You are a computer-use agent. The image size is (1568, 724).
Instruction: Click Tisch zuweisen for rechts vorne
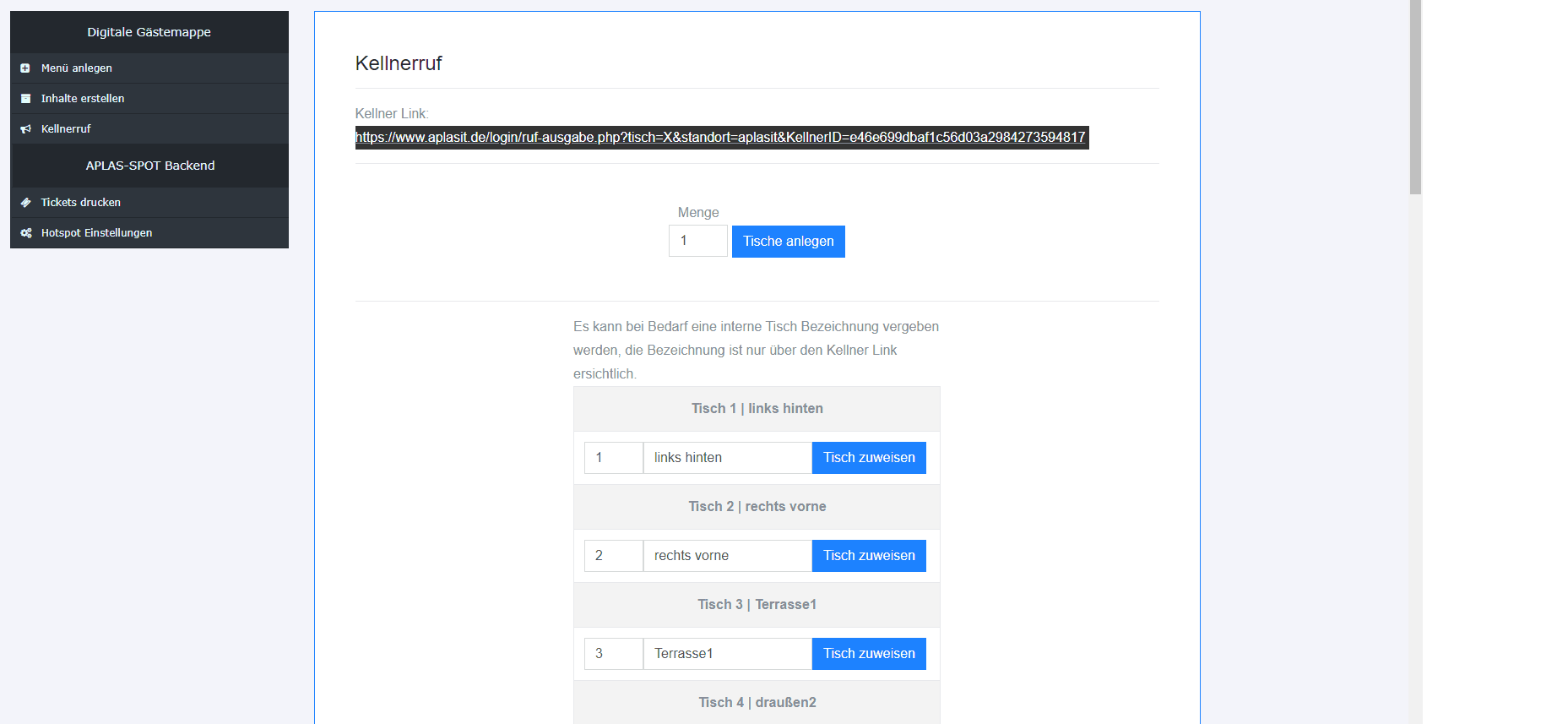click(869, 556)
